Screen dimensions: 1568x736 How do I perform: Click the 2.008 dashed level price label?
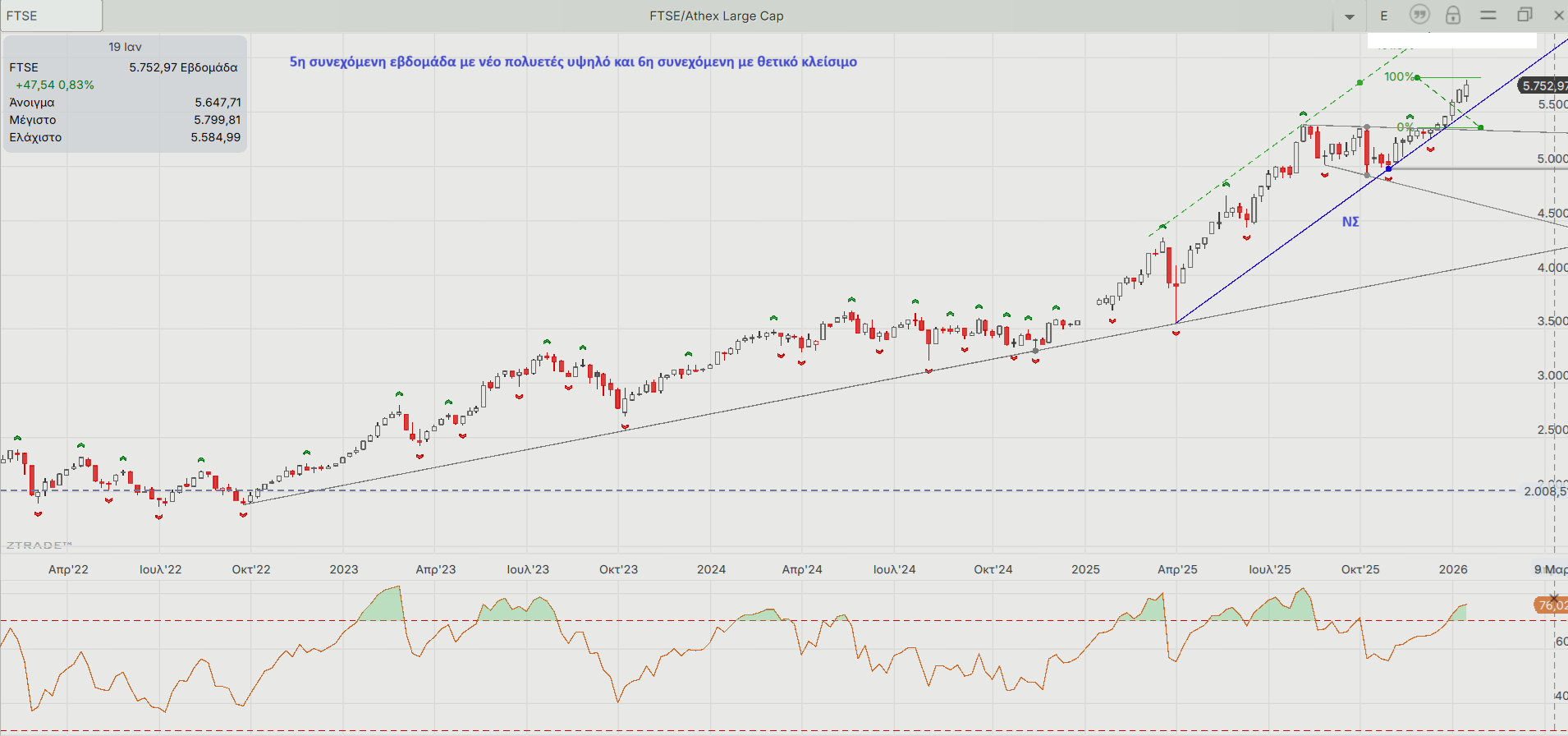1544,491
